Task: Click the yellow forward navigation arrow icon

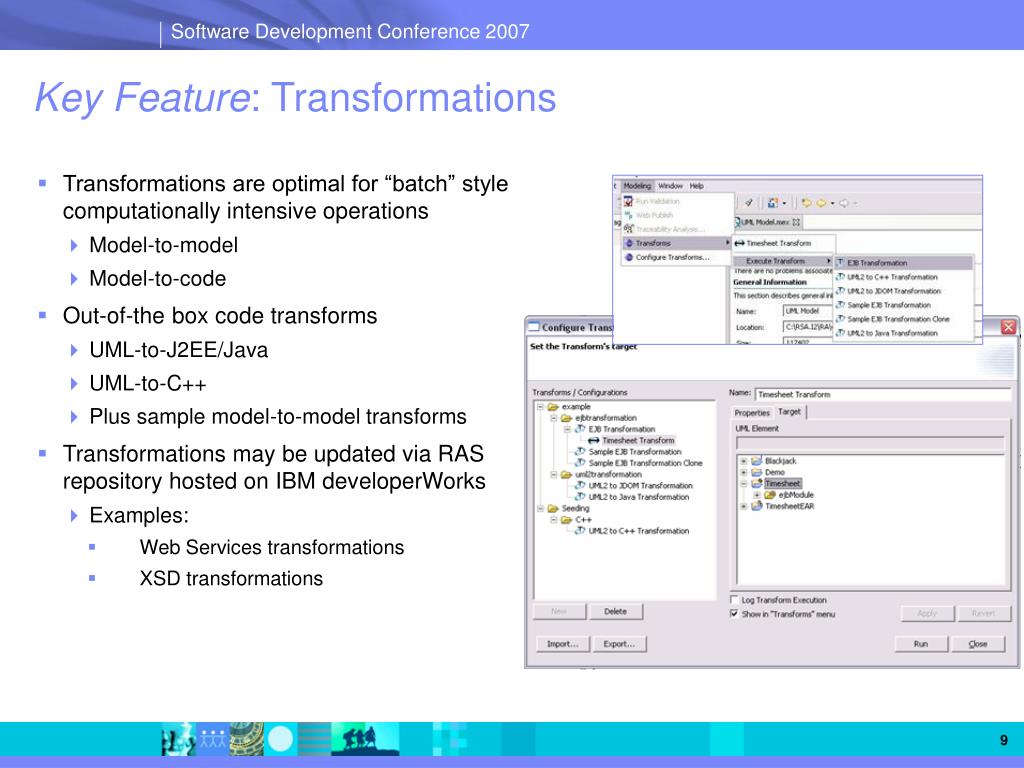Action: [x=821, y=203]
